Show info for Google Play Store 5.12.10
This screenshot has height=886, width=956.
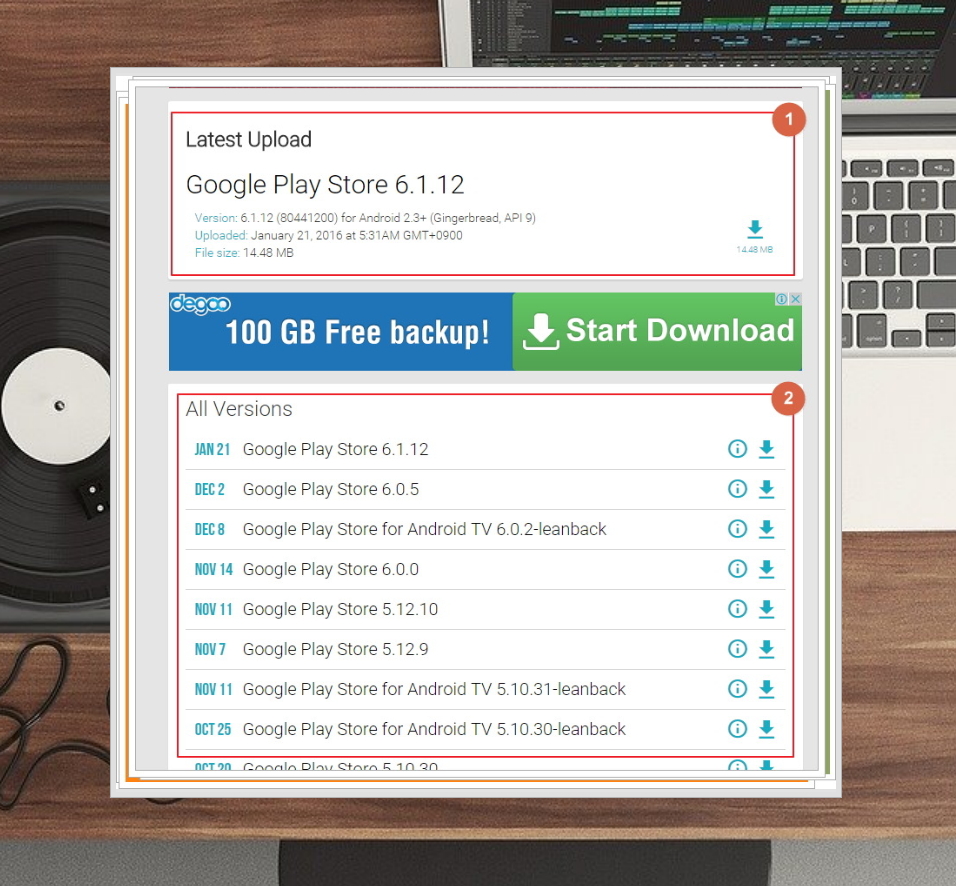click(x=737, y=609)
